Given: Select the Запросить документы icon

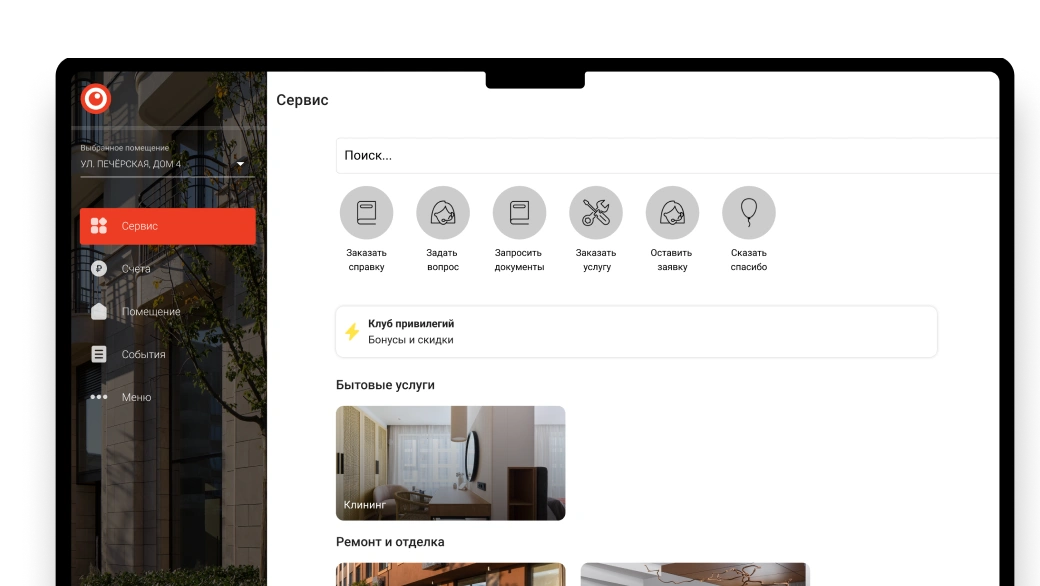Looking at the screenshot, I should 519,212.
